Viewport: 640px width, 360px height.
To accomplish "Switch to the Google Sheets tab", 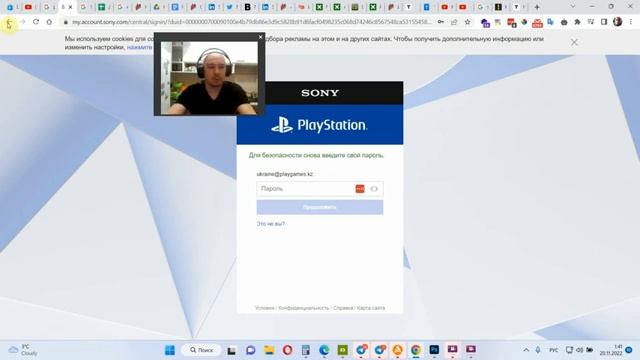I will tap(102, 7).
